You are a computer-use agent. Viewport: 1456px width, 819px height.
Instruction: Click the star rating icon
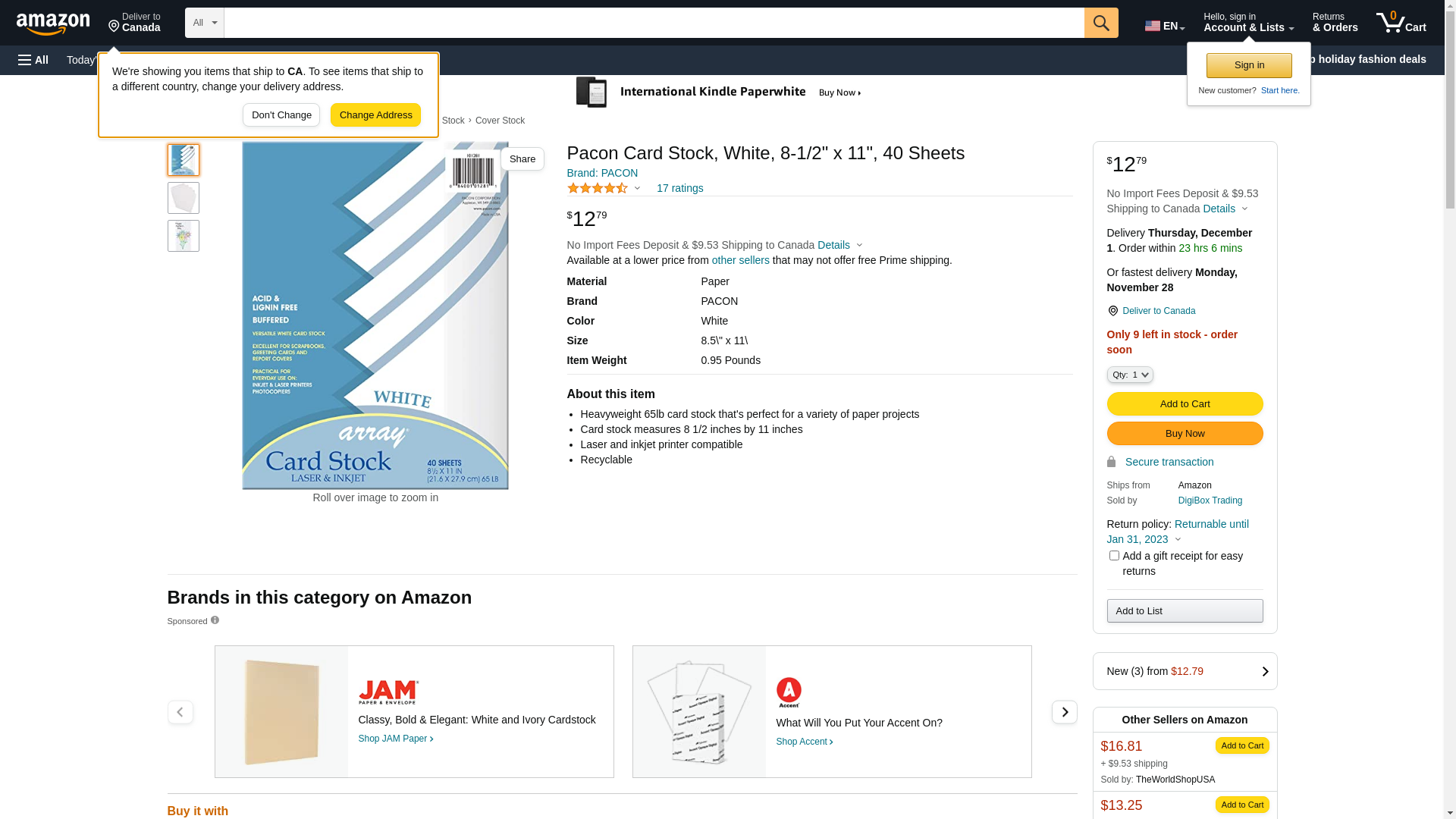[598, 188]
